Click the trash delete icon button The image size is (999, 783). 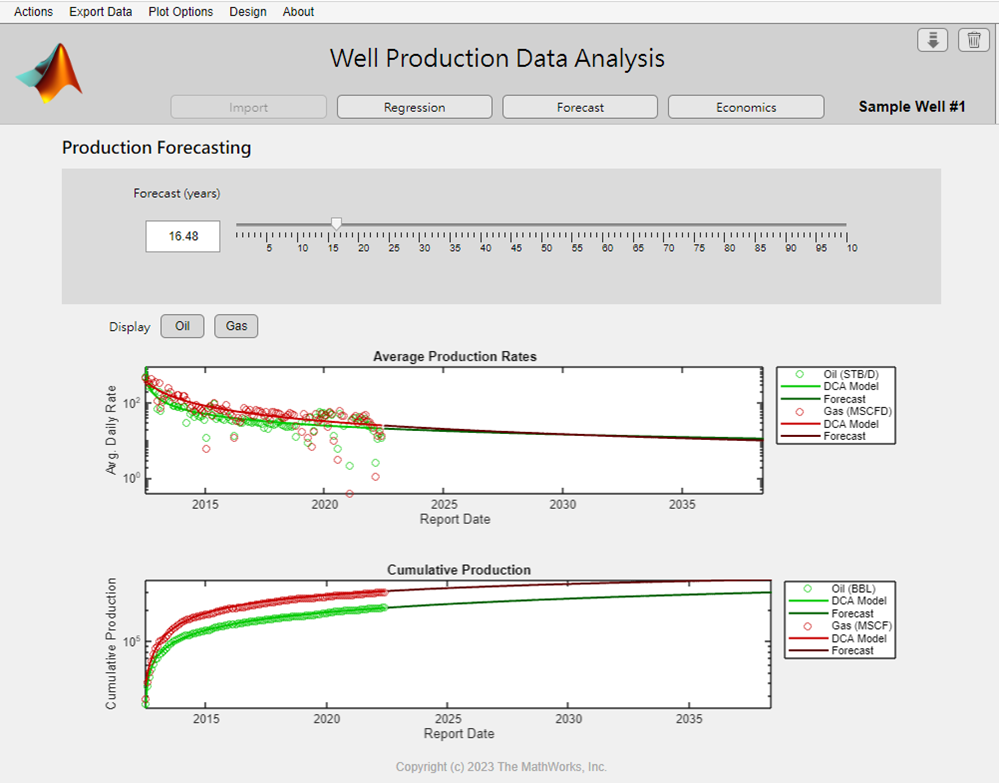(973, 40)
